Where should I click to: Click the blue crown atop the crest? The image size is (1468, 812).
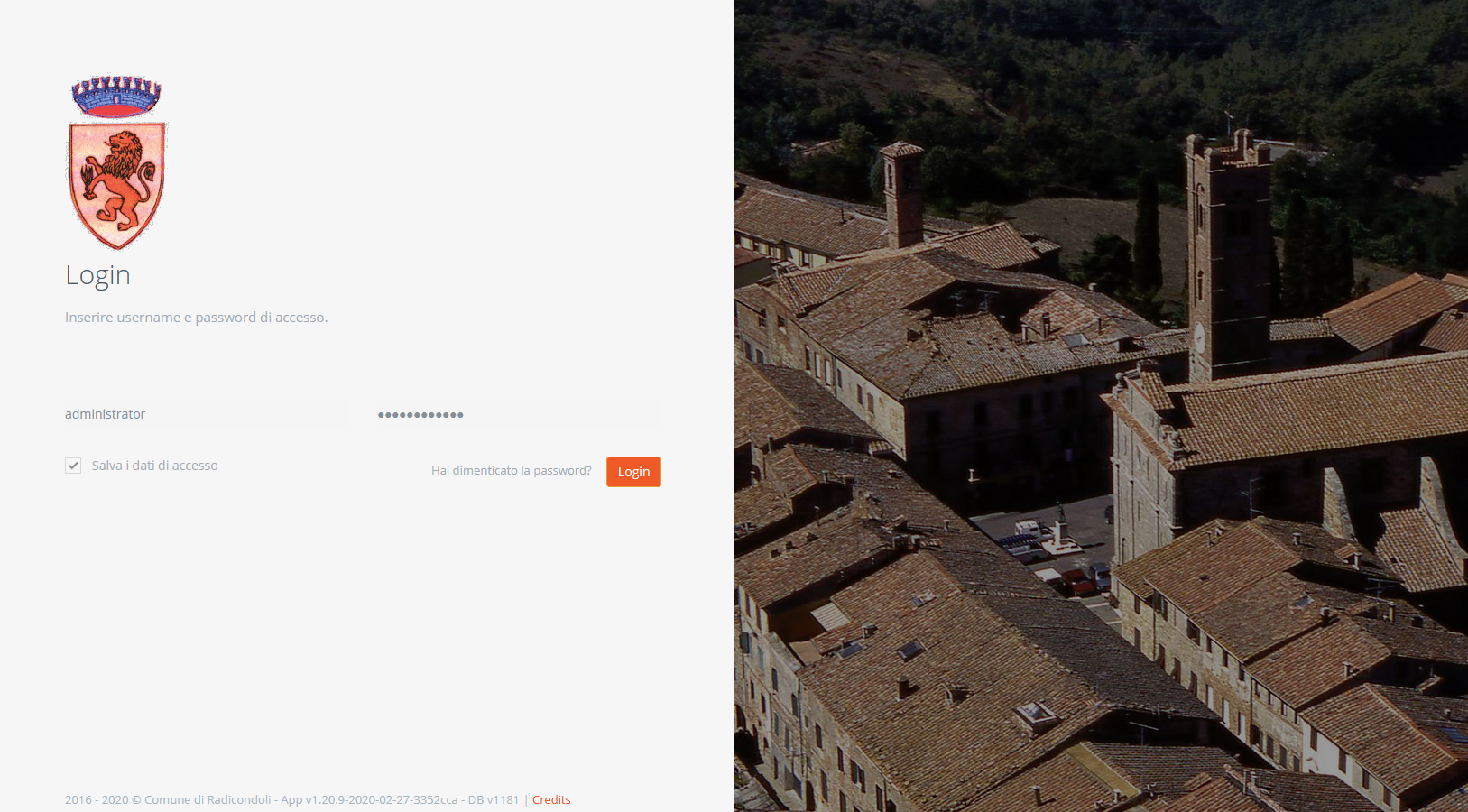tap(116, 97)
